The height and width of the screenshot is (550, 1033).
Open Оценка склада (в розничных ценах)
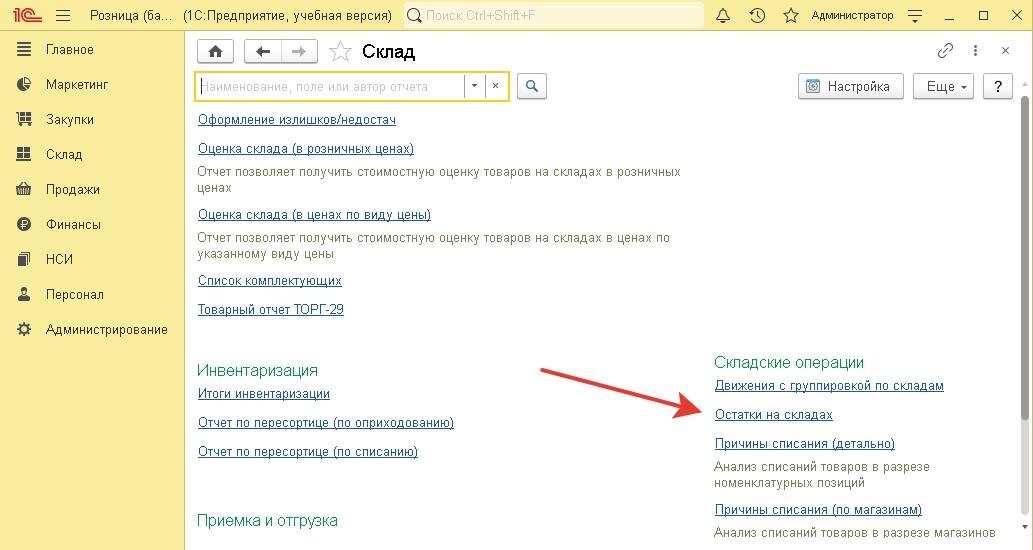[x=306, y=149]
